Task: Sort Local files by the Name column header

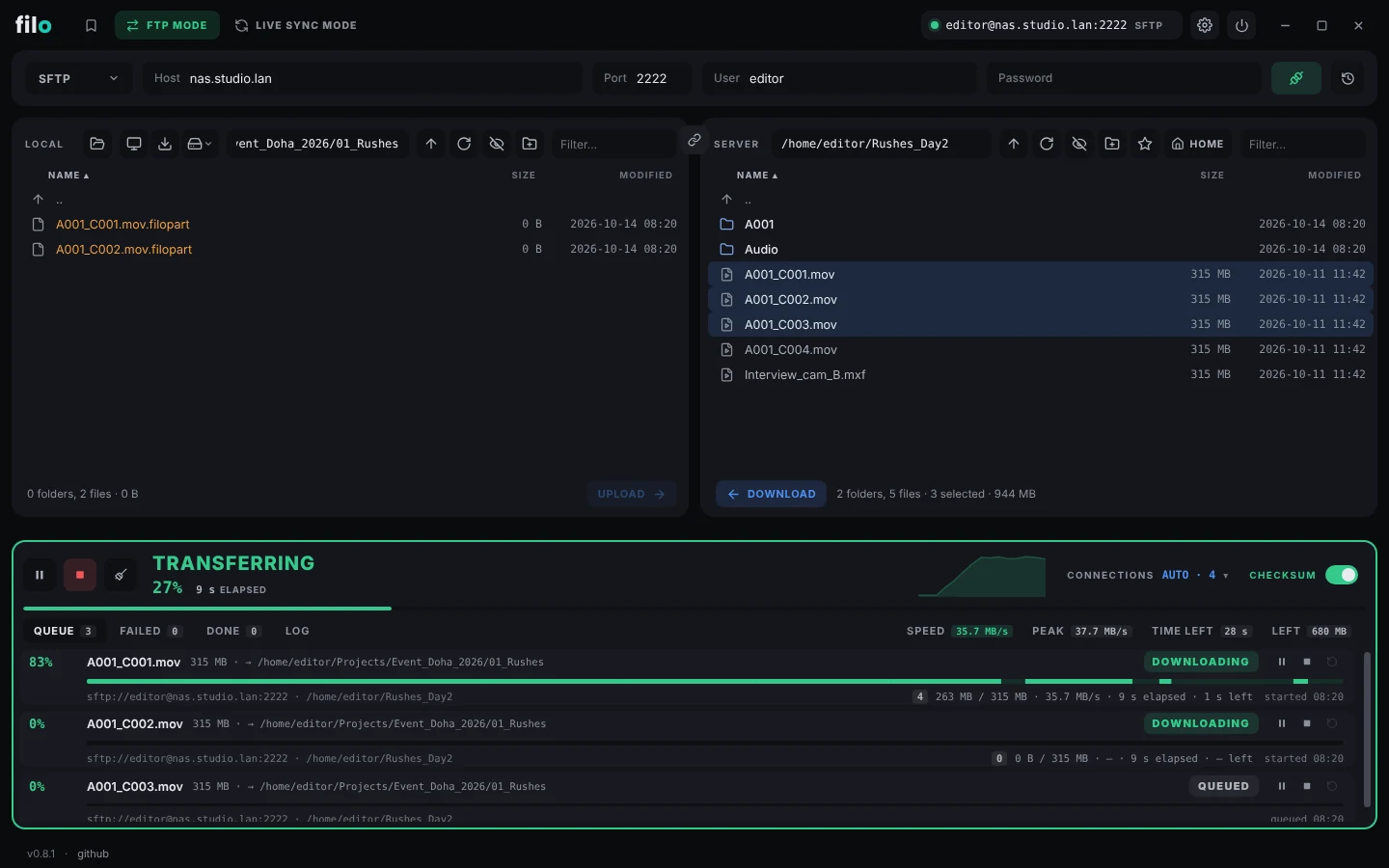Action: pos(68,176)
